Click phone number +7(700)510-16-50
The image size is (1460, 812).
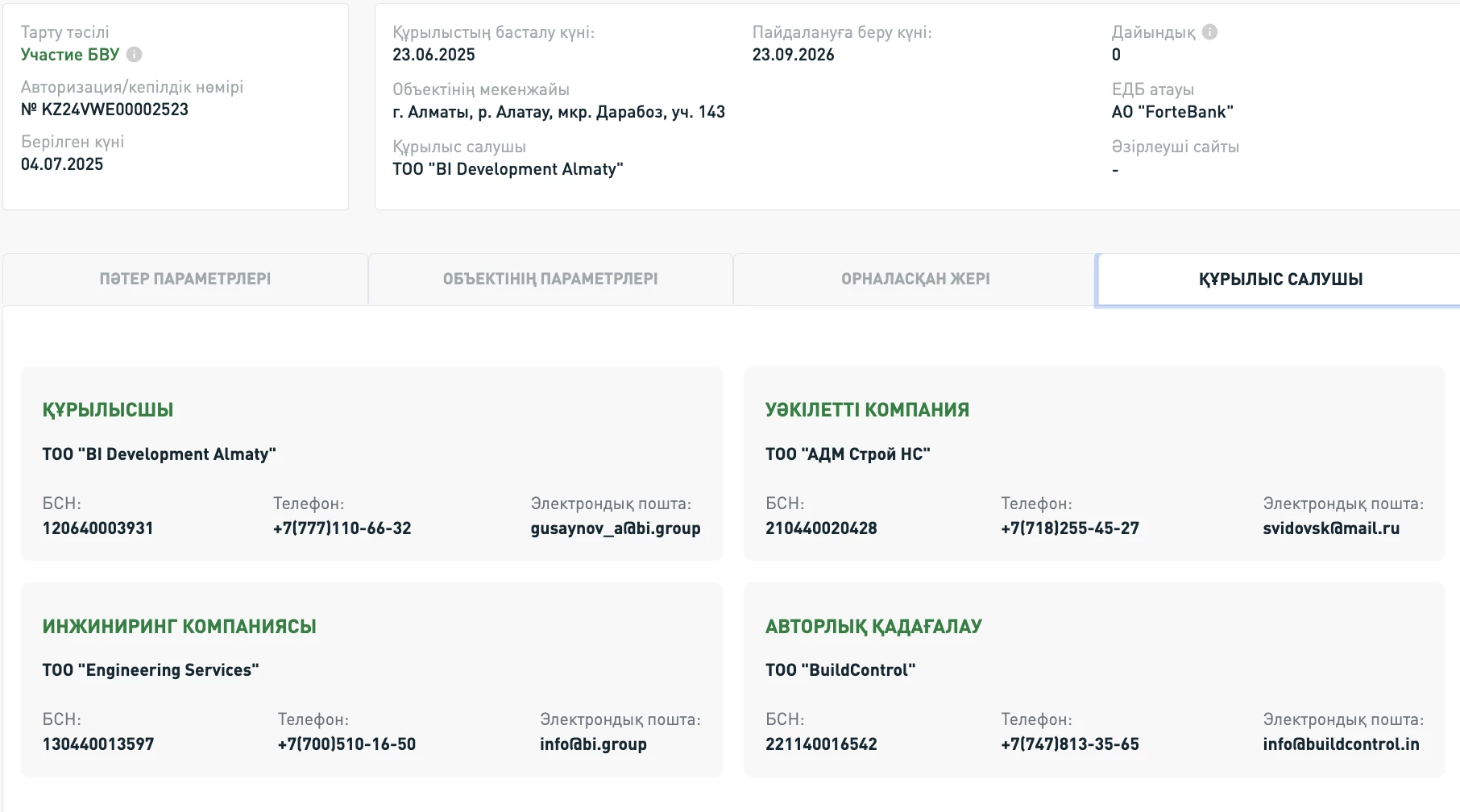(346, 744)
